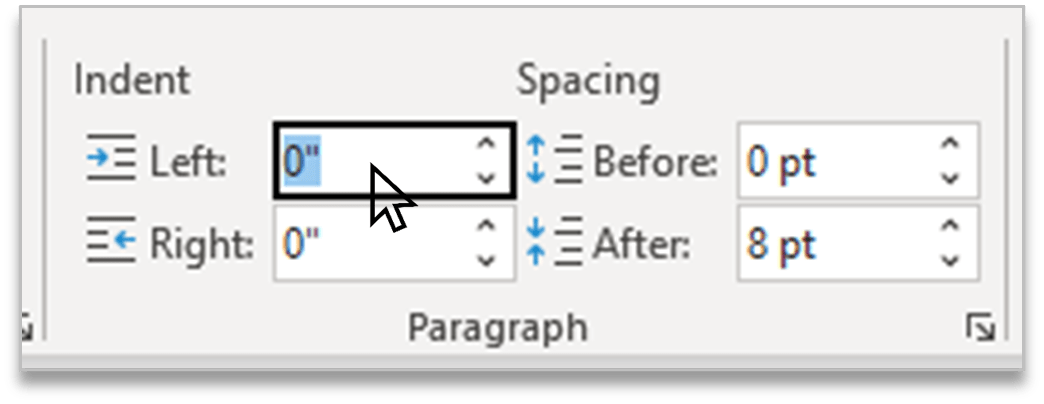Click the Indent section heading
Image resolution: width=1044 pixels, height=404 pixels.
tap(132, 80)
